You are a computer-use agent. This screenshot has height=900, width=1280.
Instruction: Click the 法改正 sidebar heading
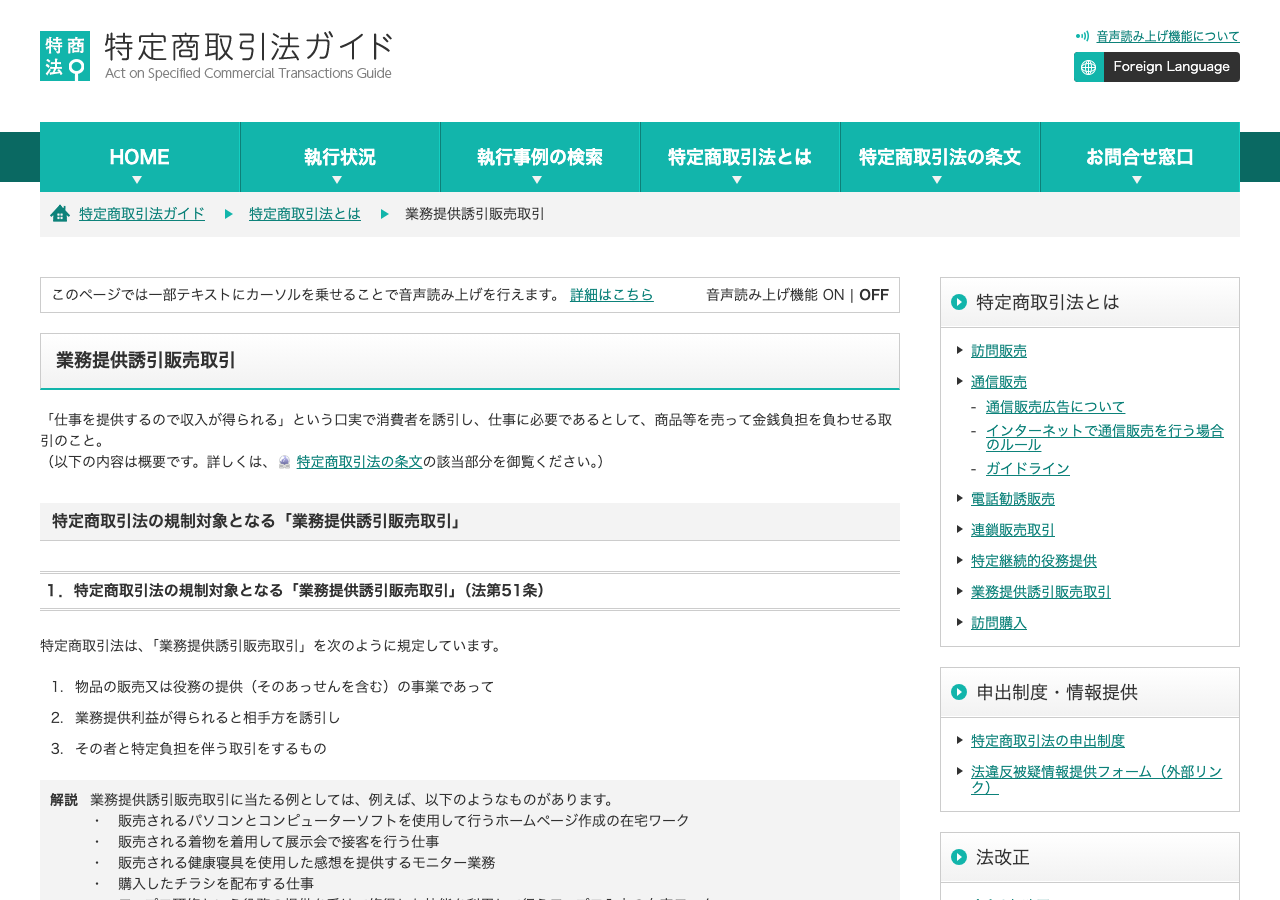(1003, 857)
